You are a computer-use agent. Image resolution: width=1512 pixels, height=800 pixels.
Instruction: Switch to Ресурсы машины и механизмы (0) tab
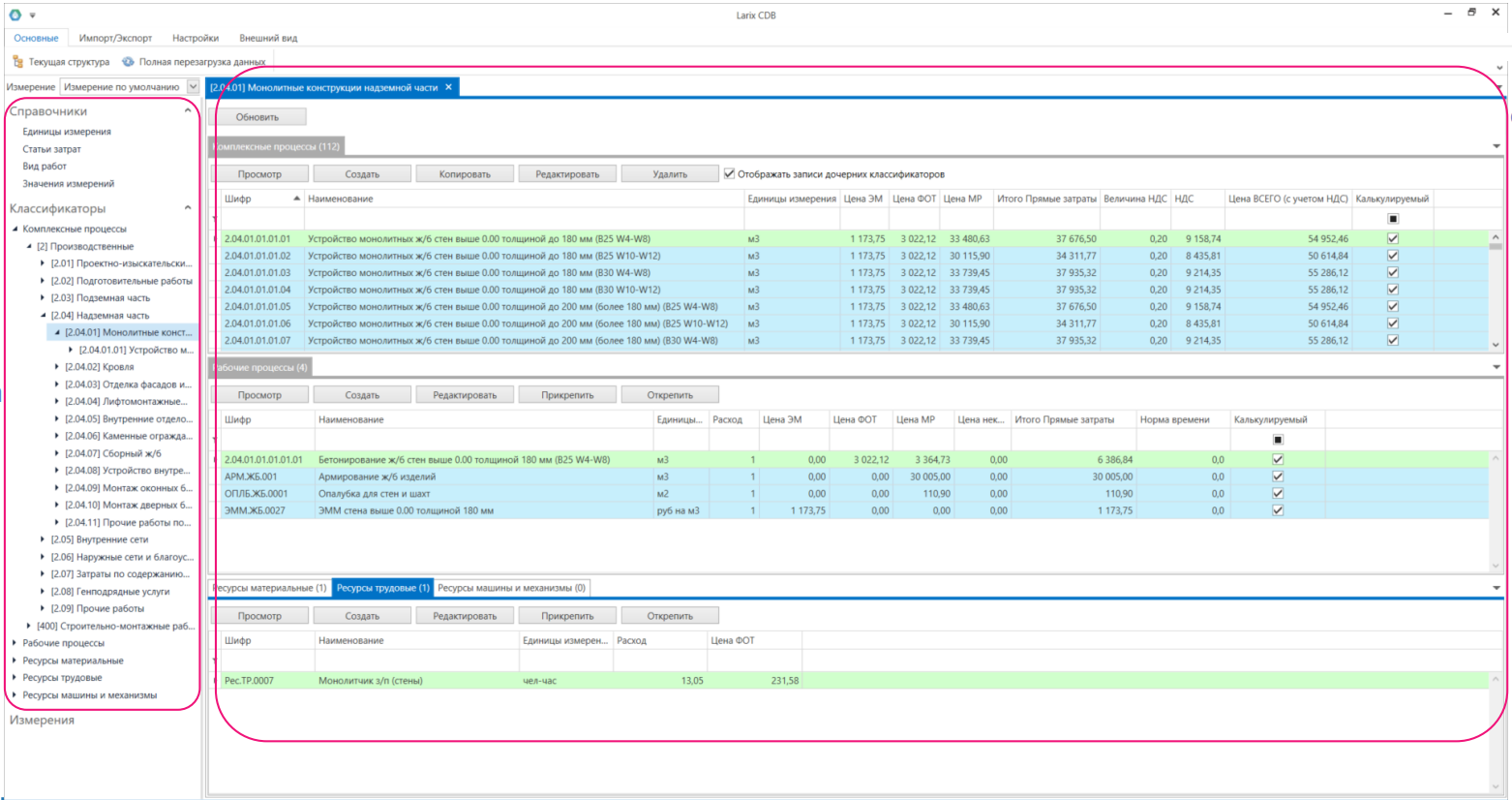click(x=511, y=588)
